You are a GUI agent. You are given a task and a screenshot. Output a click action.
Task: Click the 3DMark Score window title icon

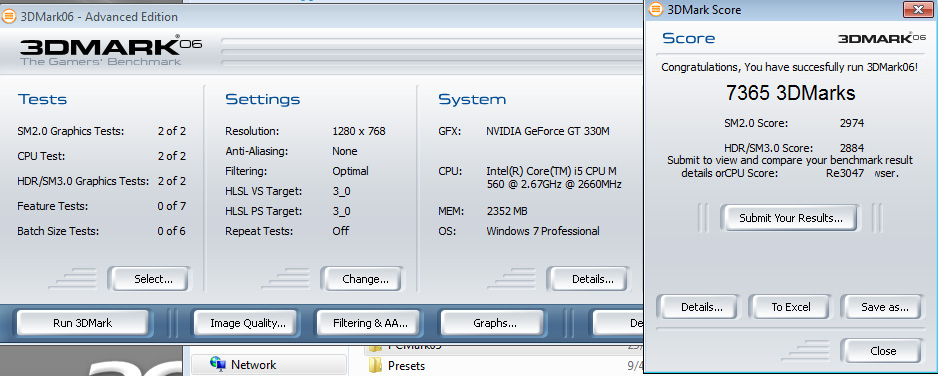656,10
